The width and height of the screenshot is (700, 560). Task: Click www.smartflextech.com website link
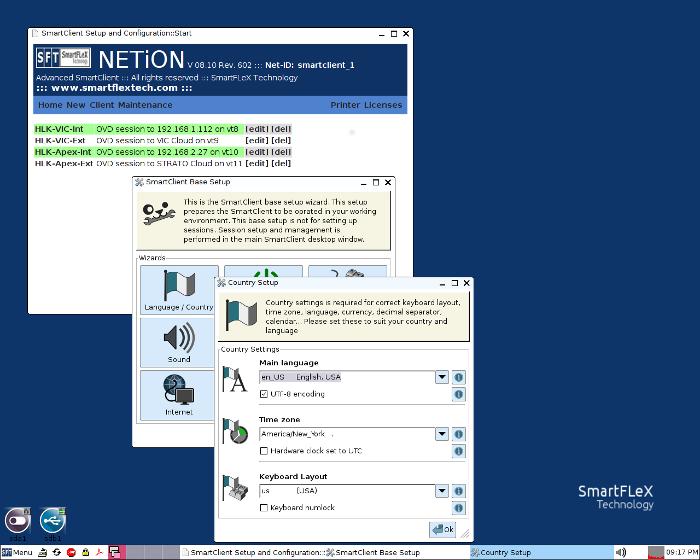tap(114, 88)
